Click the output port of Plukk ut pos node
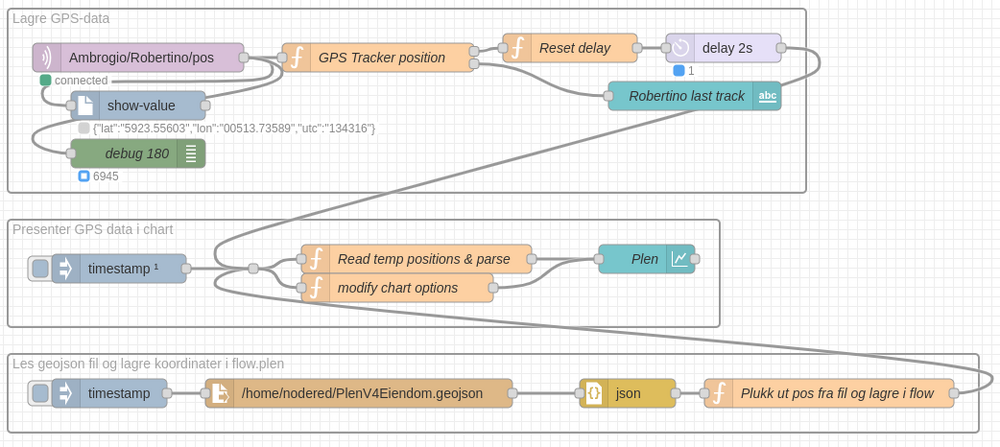This screenshot has height=447, width=1000. click(953, 393)
